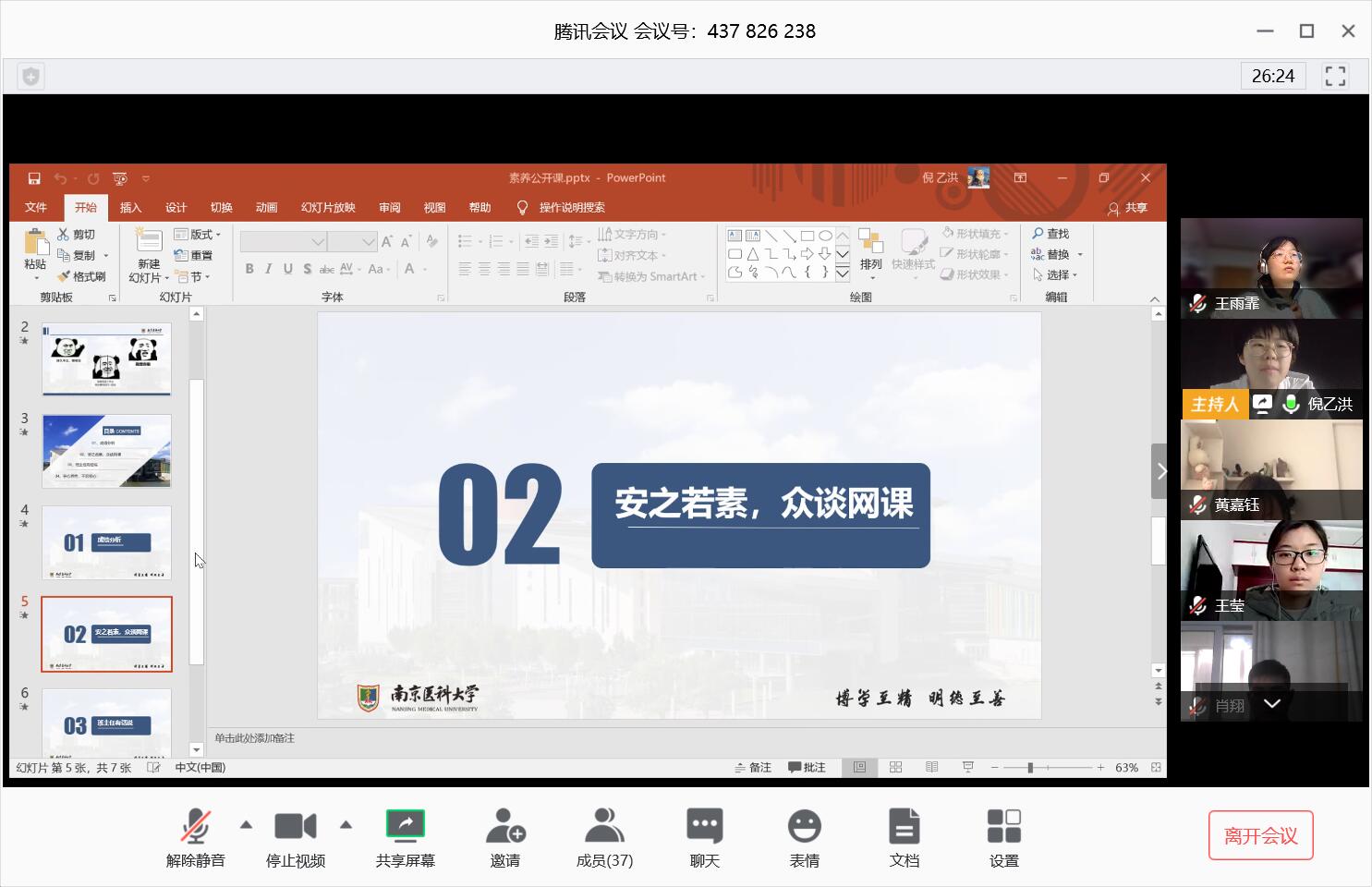The width and height of the screenshot is (1372, 887).
Task: Open the 设计 (Design) ribbon tab
Action: coord(176,208)
